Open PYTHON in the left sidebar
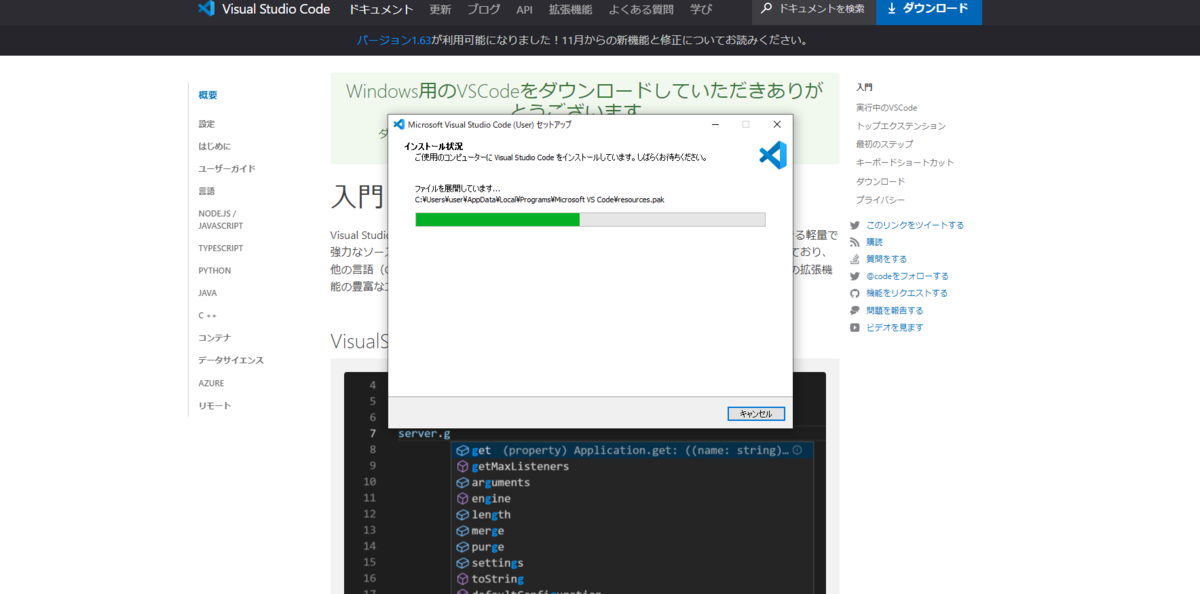This screenshot has height=594, width=1200. tap(215, 270)
